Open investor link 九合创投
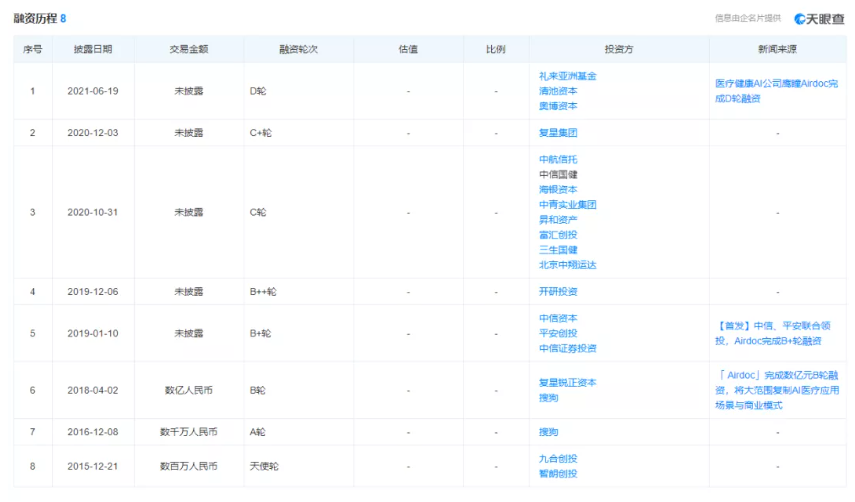This screenshot has height=502, width=855. (558, 459)
